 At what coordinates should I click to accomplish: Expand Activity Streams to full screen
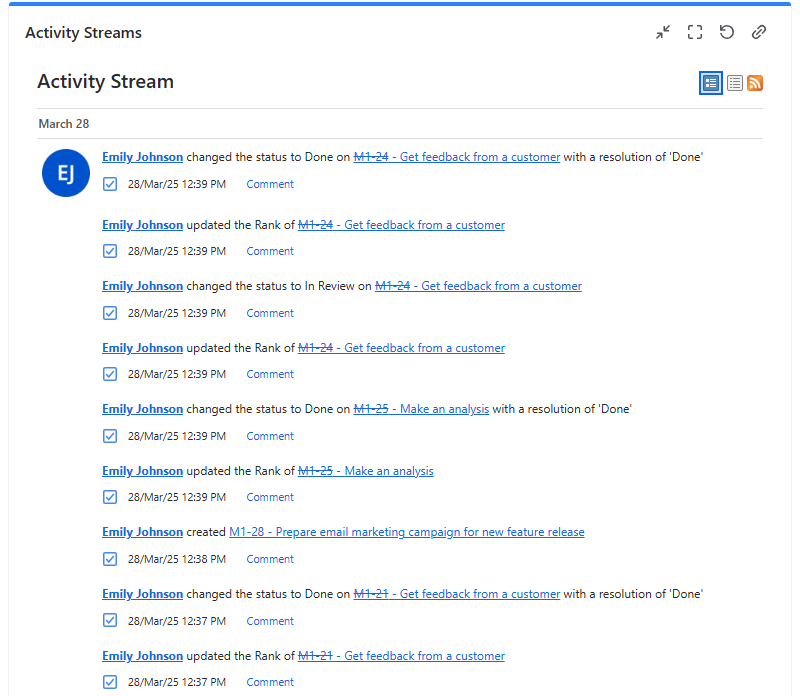(695, 32)
